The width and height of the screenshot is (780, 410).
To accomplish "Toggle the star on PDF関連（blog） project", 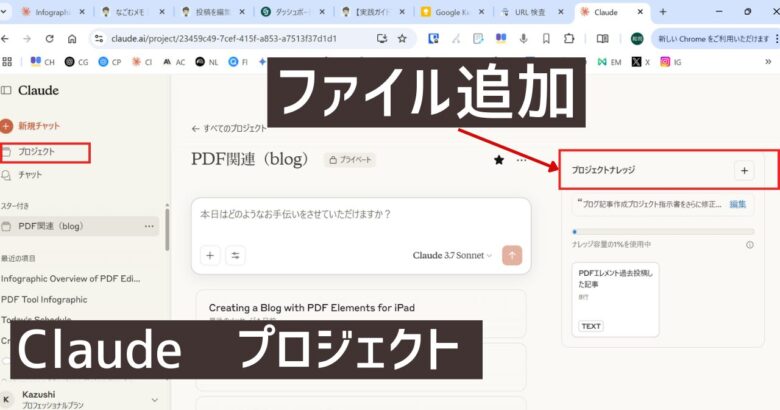I will coord(499,160).
